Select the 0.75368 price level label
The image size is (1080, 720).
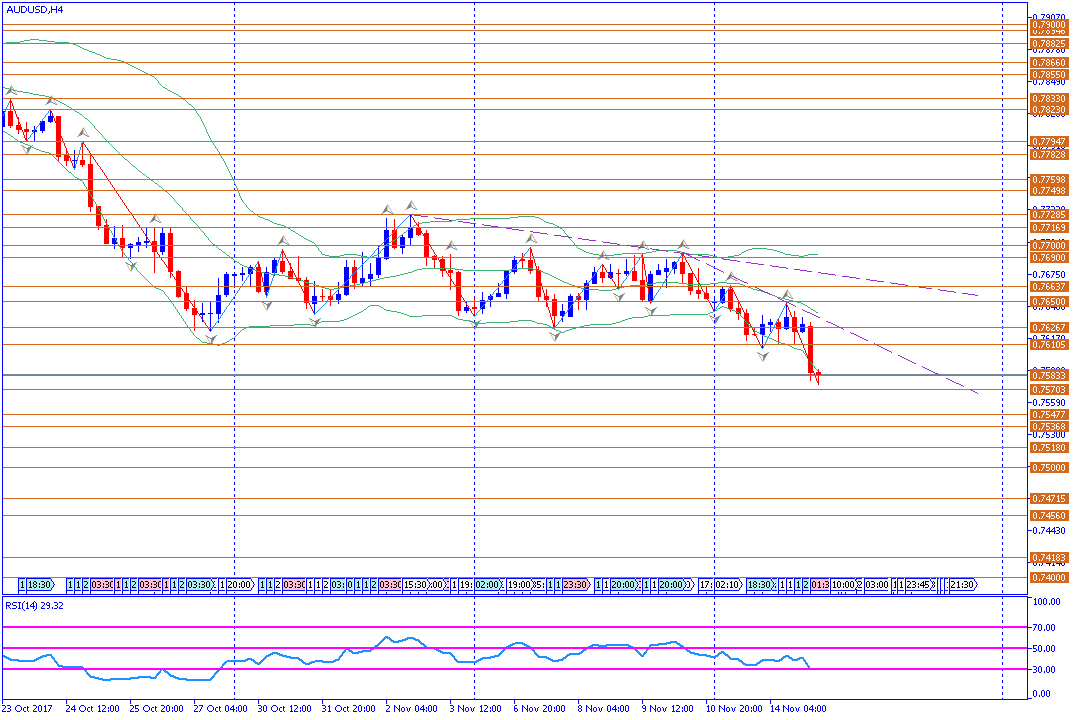[x=1049, y=426]
